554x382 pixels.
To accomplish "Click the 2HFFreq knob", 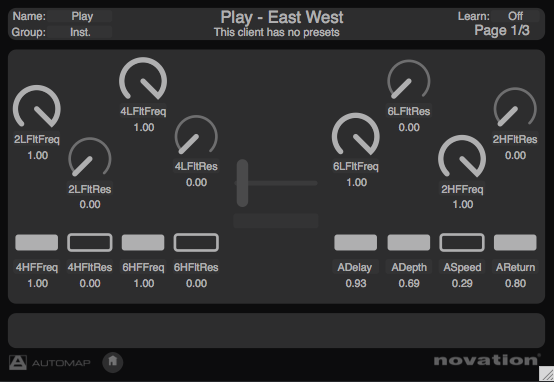I will click(462, 157).
